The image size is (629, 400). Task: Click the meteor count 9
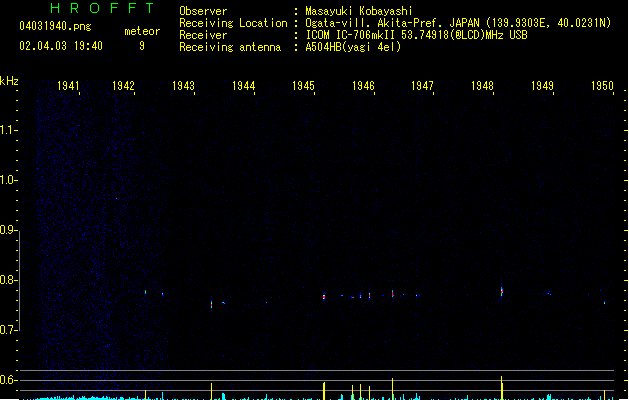tap(142, 46)
